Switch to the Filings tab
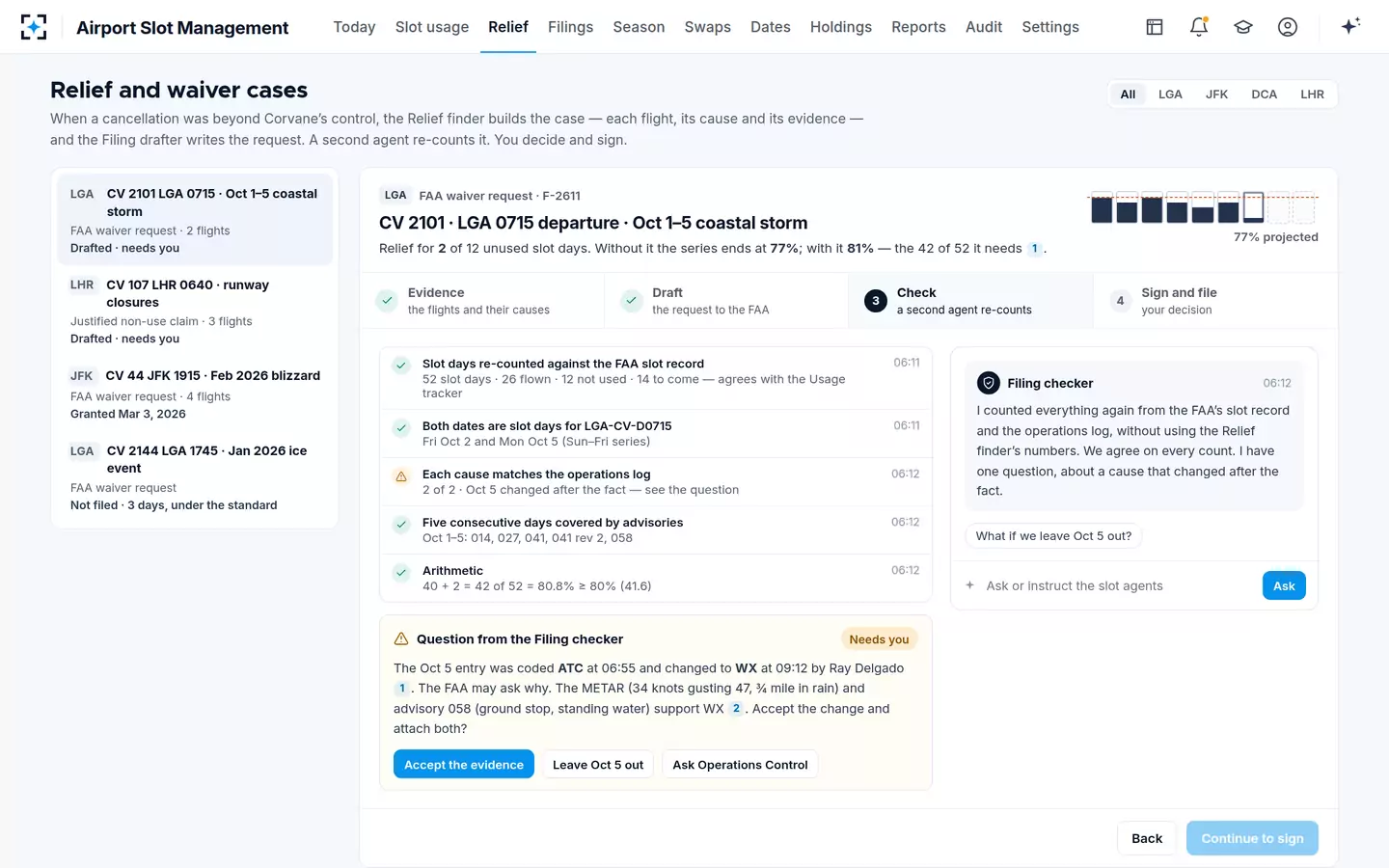The image size is (1389, 868). pos(571,27)
